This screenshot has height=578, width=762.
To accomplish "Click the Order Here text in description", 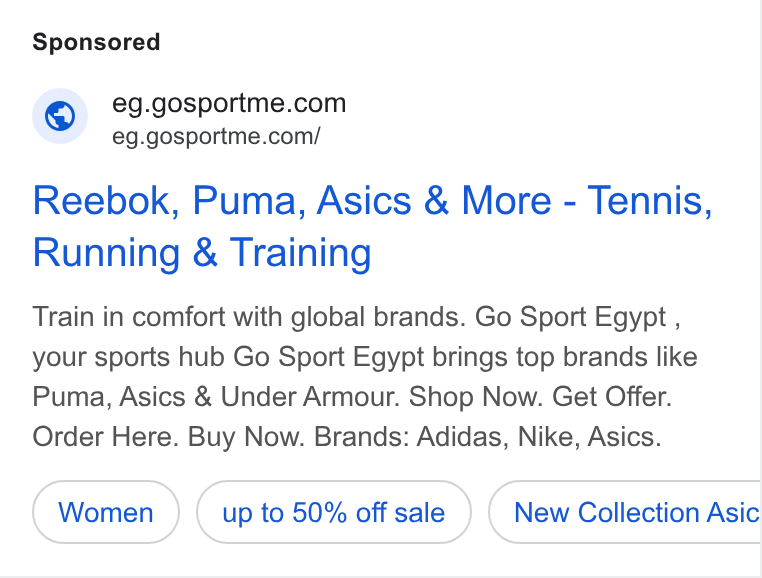I will click(105, 437).
